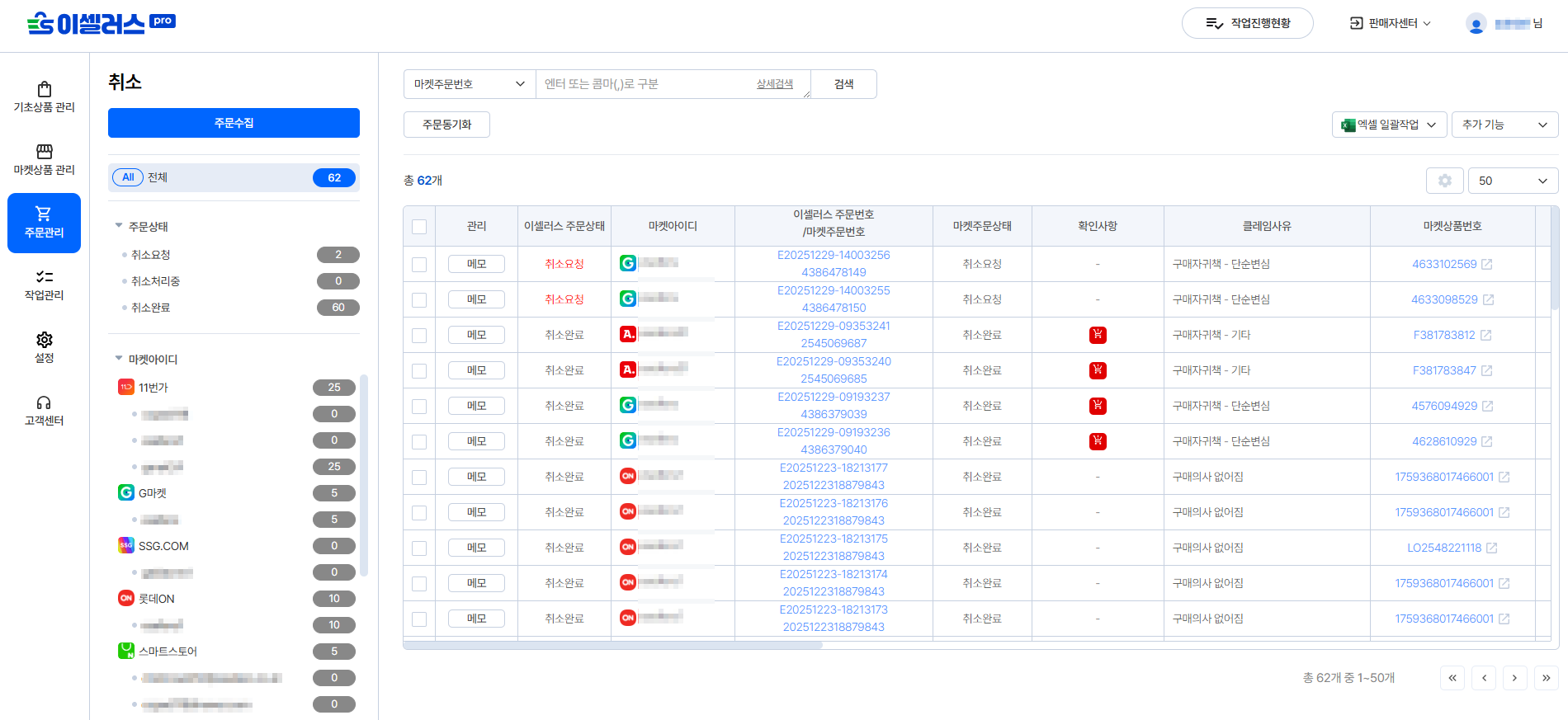Expand the 엑셀 일괄작업 dropdown
Screen dimensions: 1568x720
tap(1389, 125)
